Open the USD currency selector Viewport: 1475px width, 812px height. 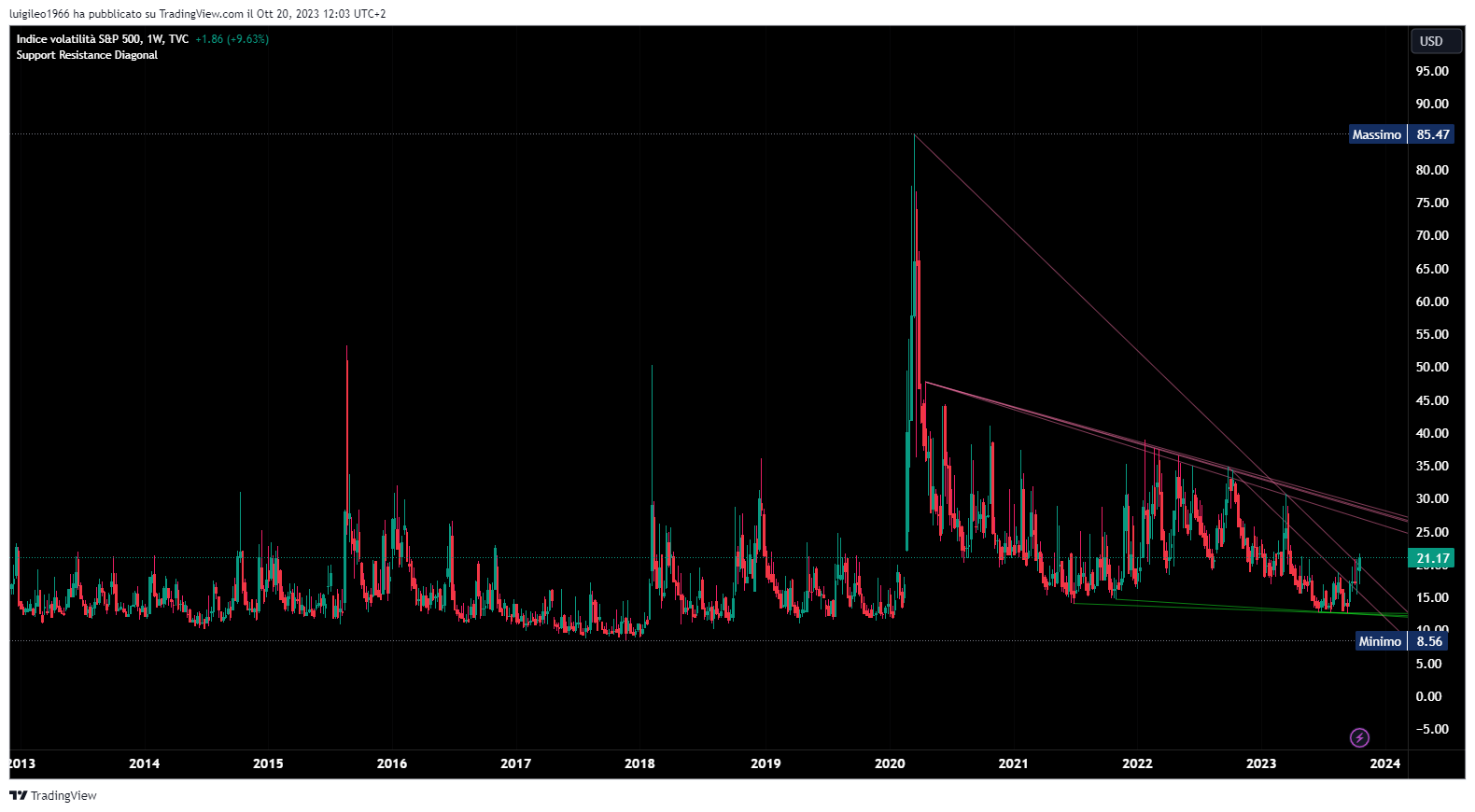click(1436, 41)
